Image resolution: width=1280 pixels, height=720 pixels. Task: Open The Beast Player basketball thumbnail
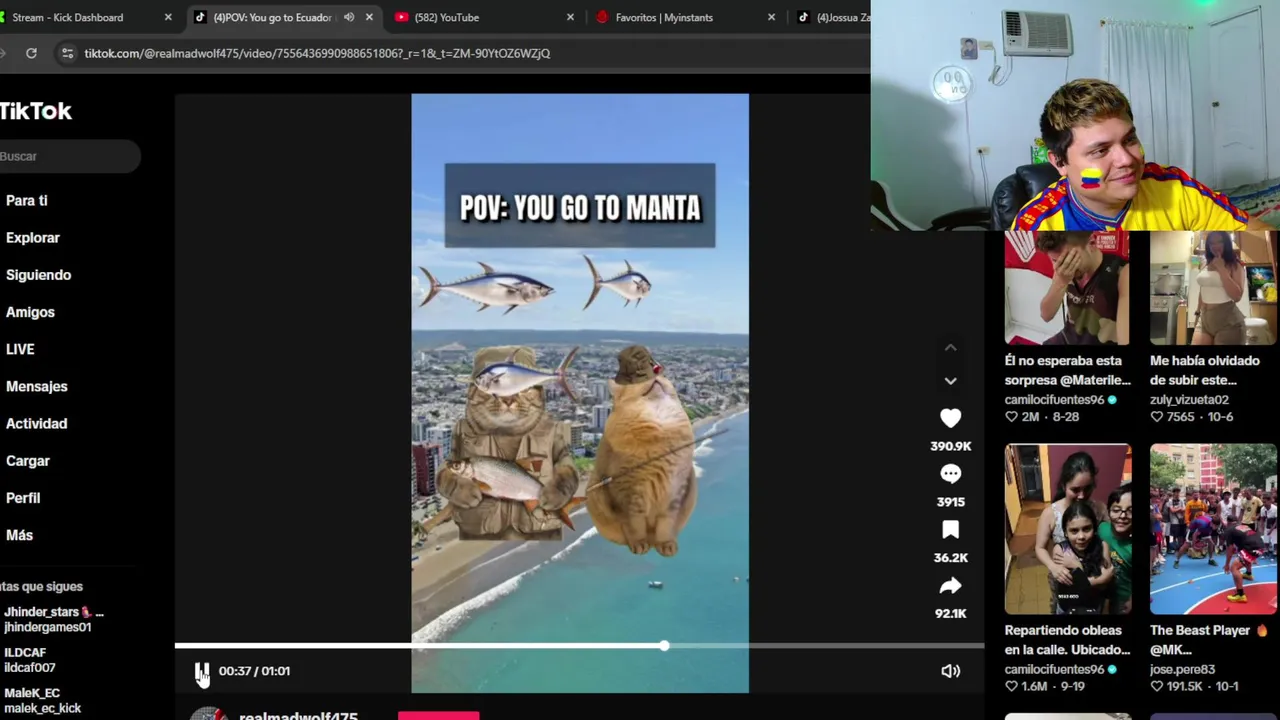[1213, 529]
